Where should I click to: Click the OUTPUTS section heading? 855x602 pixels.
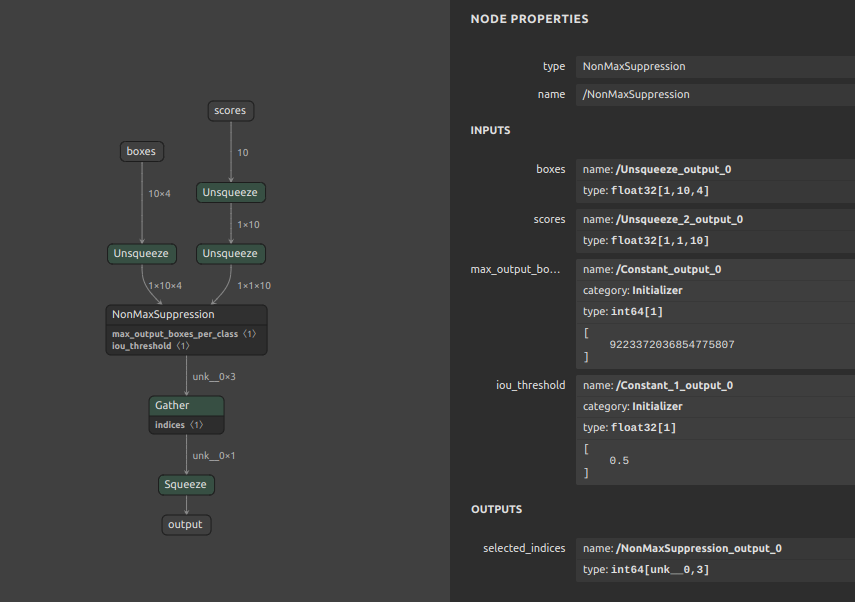click(x=497, y=509)
